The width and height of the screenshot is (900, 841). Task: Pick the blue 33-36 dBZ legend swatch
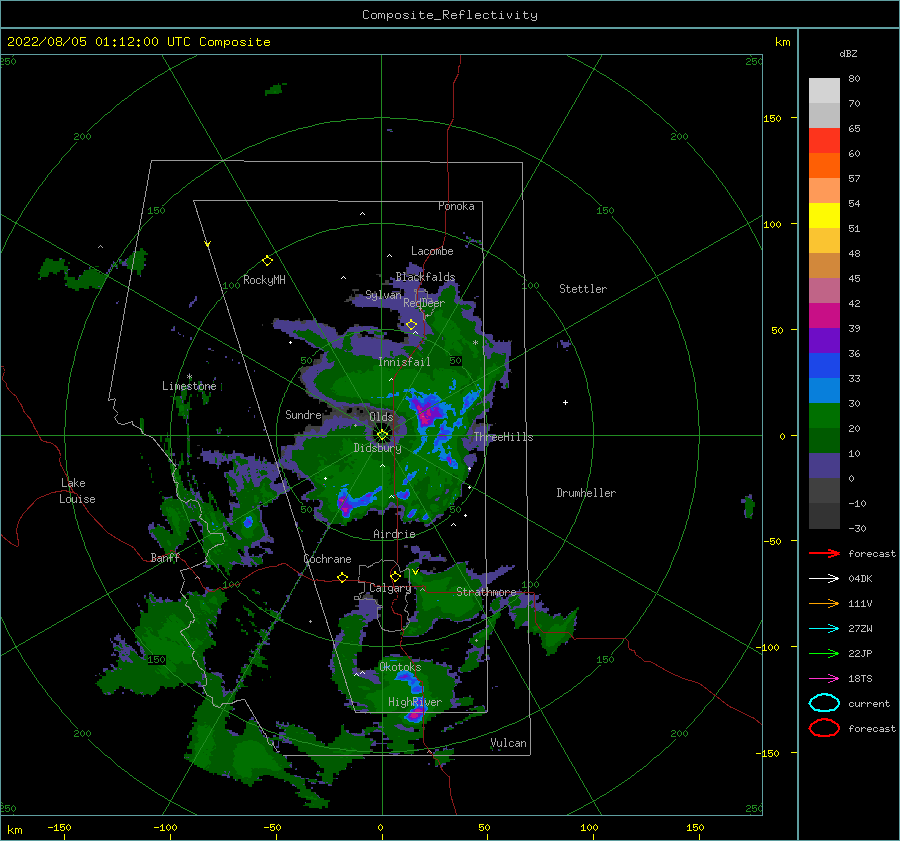click(x=824, y=365)
